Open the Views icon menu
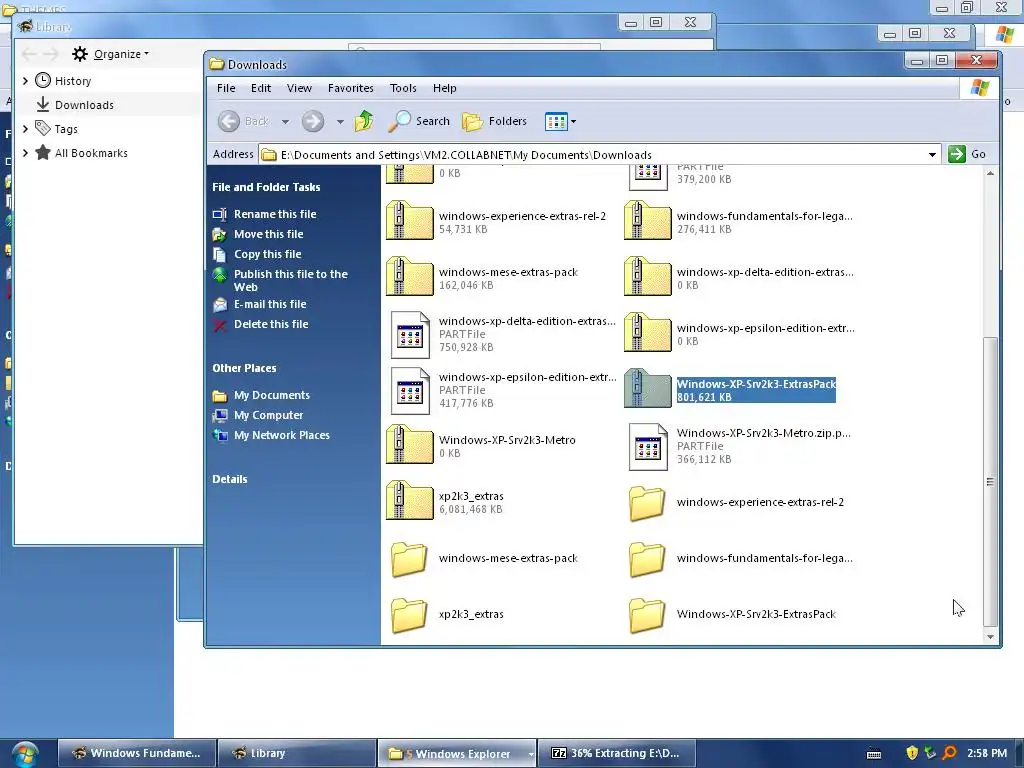The width and height of the screenshot is (1024, 768). coord(556,121)
